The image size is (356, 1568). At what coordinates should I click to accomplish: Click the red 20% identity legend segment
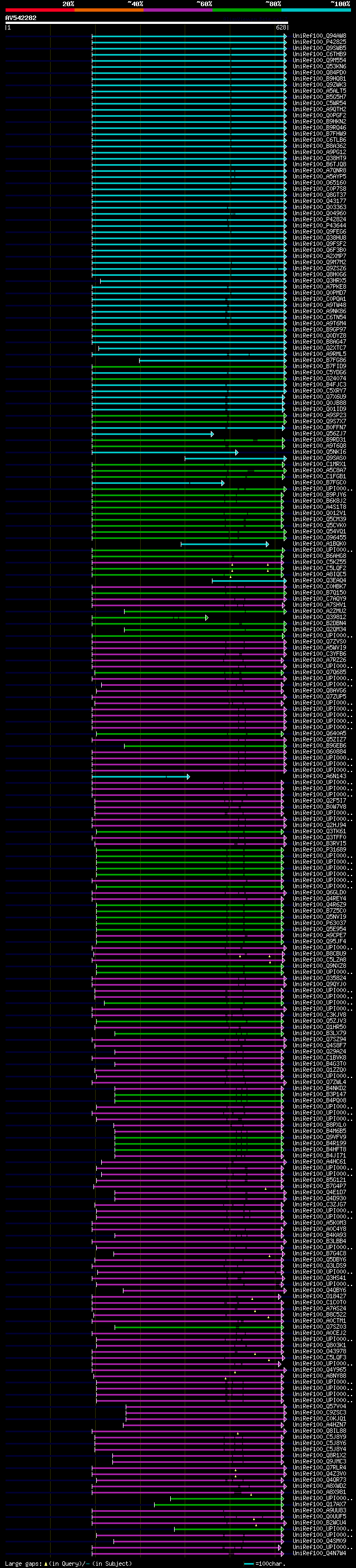tap(39, 10)
